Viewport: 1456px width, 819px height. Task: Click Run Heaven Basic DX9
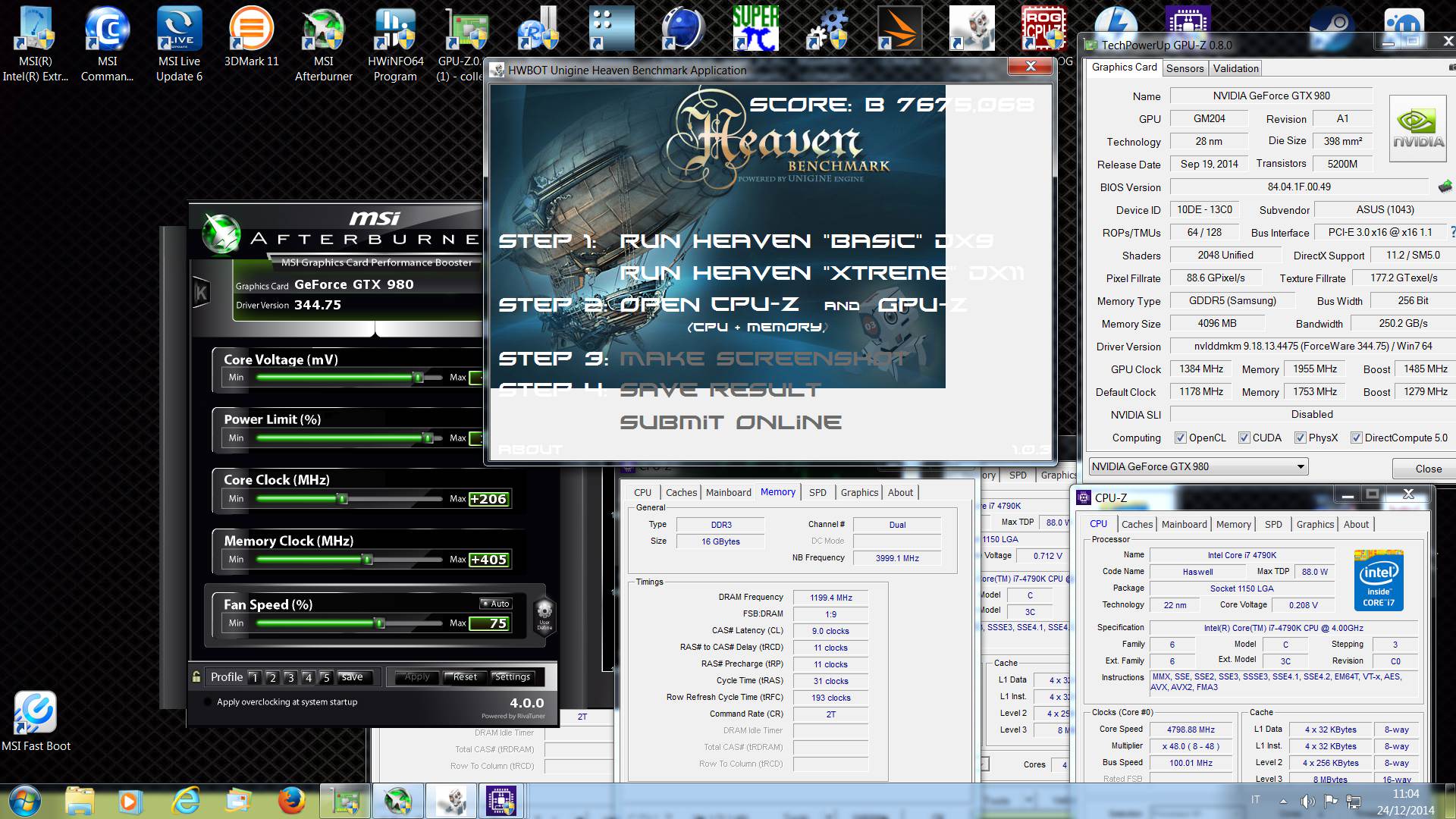pyautogui.click(x=807, y=241)
